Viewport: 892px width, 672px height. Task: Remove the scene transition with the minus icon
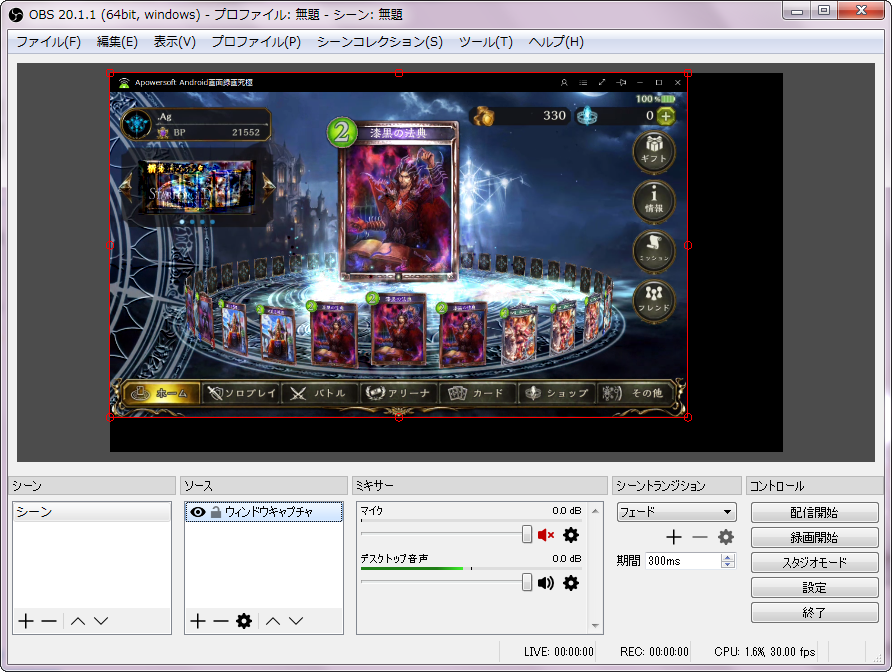tap(700, 537)
